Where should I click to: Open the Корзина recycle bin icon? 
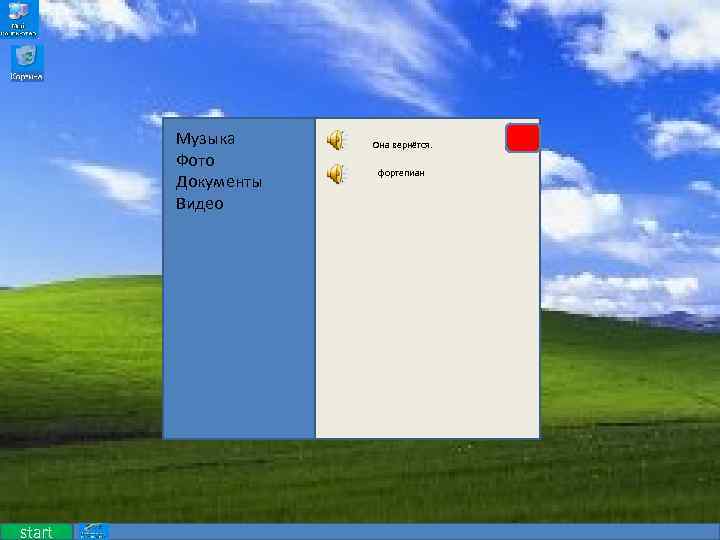tap(27, 63)
